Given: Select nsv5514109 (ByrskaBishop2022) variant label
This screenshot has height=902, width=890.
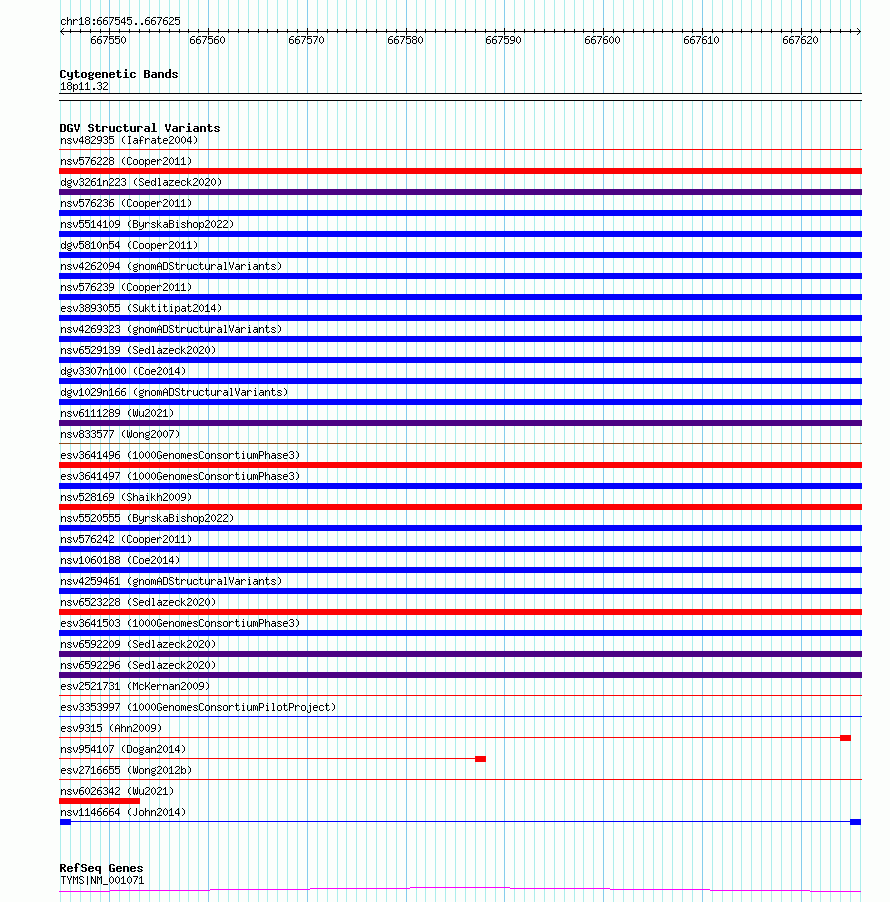Looking at the screenshot, I should click(x=147, y=224).
